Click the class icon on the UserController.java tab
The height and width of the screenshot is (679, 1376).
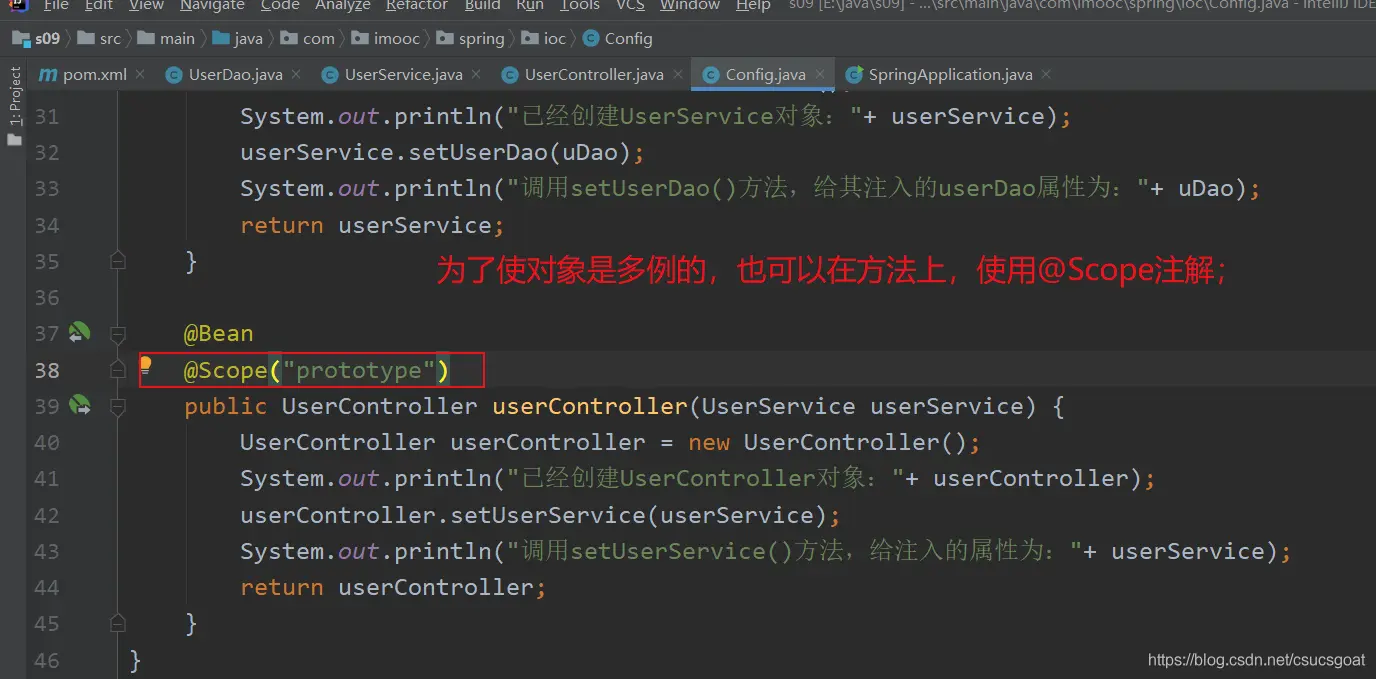point(510,75)
